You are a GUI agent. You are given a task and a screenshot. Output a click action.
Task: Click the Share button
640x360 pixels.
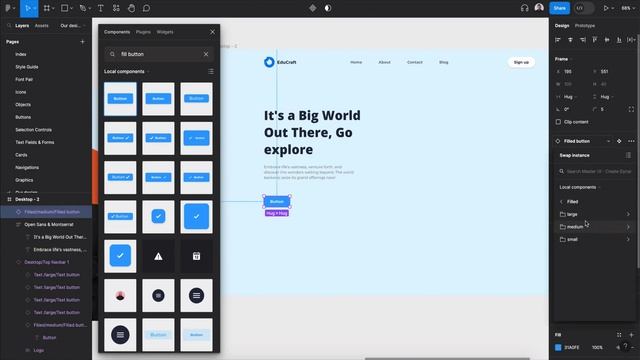pos(560,8)
